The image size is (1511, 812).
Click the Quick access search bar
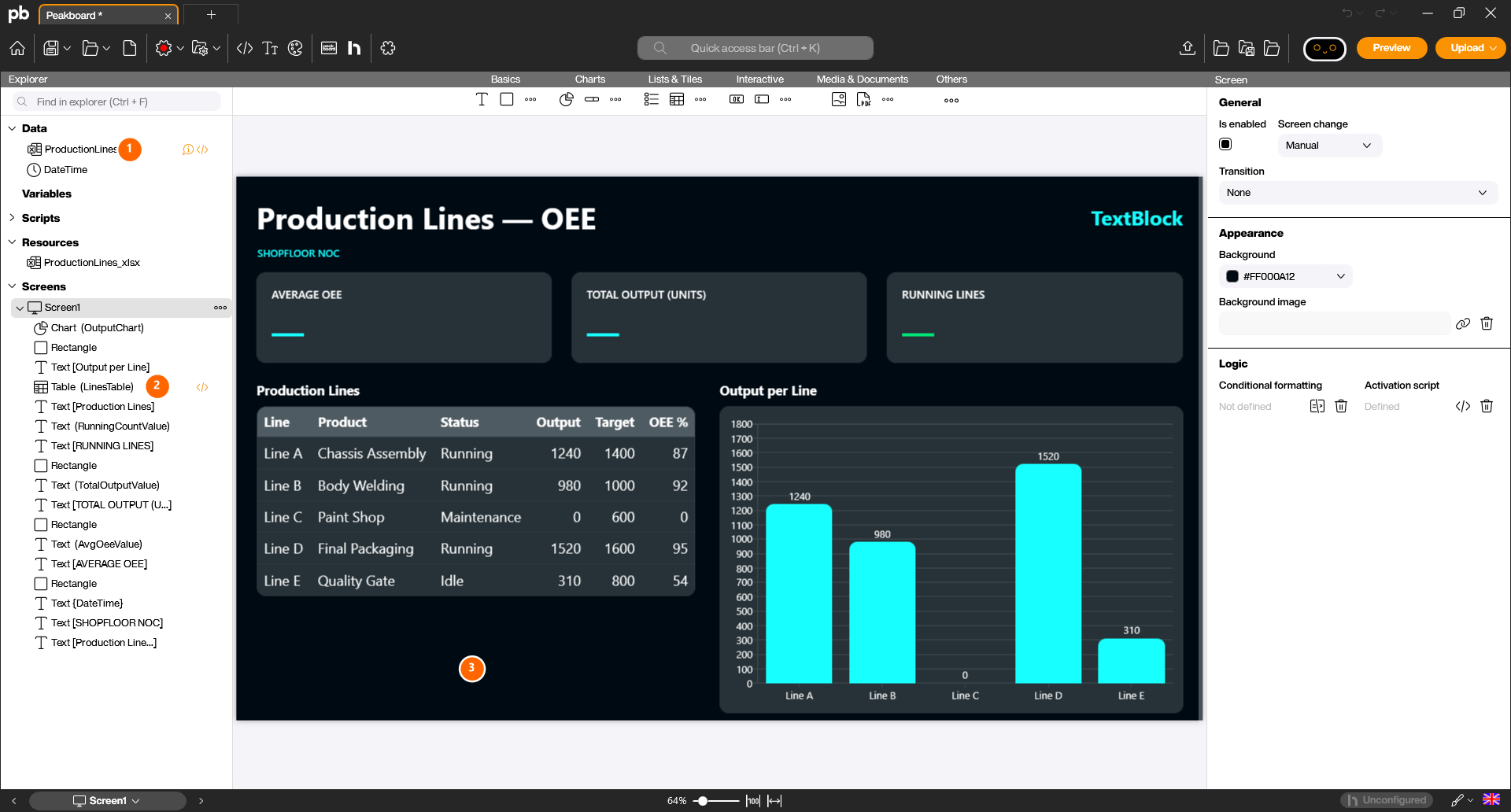pos(755,48)
